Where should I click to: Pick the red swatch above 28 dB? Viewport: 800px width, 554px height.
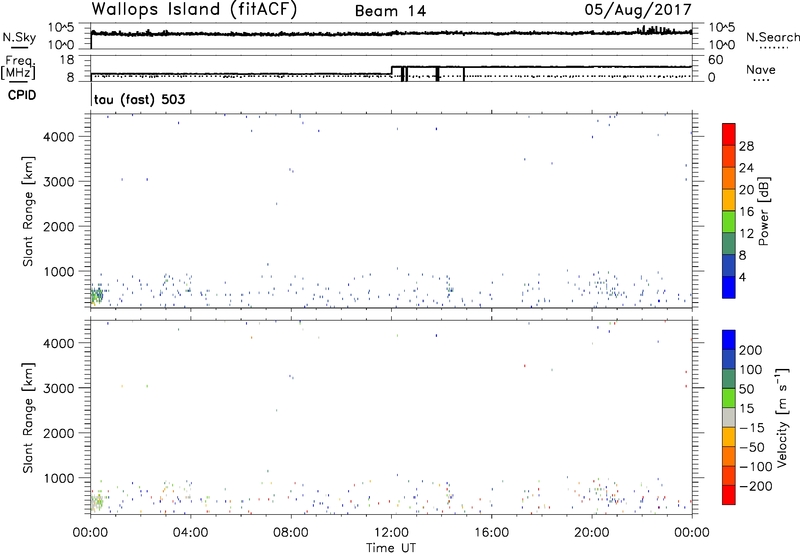pos(729,134)
